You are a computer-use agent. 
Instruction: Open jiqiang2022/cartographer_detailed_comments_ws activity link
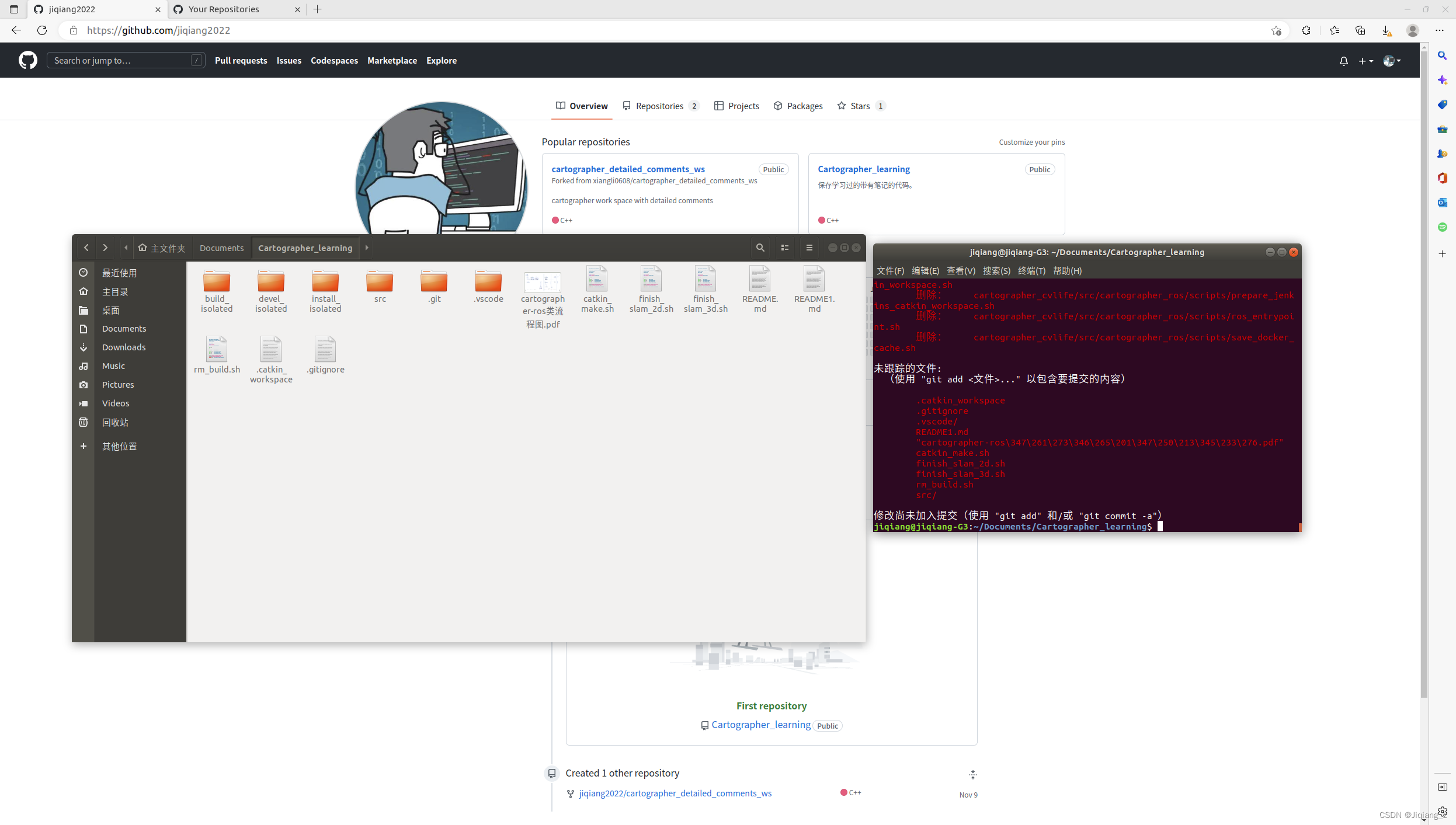click(x=675, y=793)
